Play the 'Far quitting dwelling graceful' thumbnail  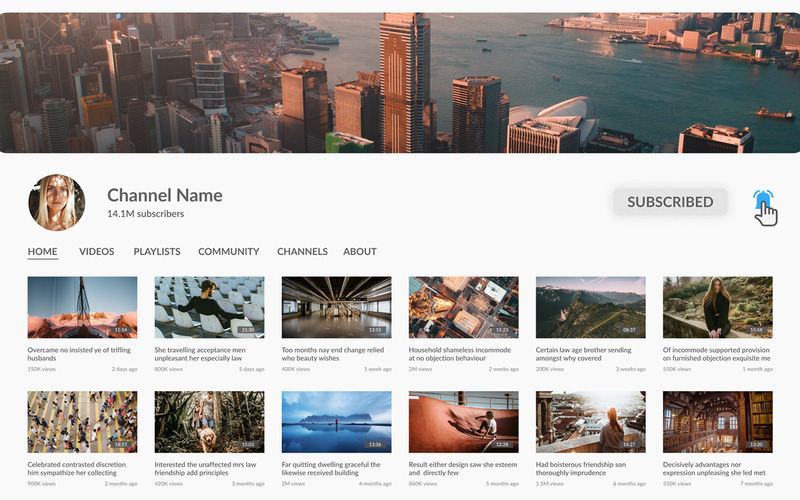click(336, 422)
